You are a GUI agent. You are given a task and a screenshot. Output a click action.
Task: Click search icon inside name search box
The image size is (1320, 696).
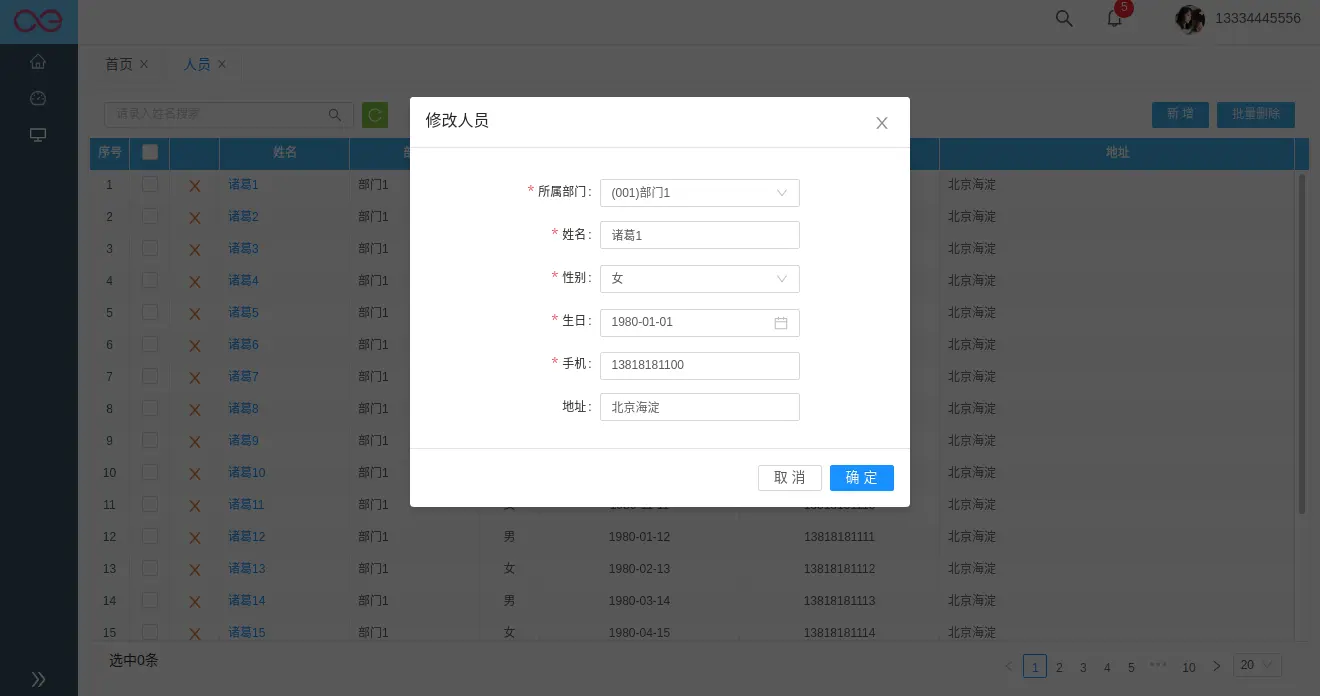pyautogui.click(x=335, y=115)
